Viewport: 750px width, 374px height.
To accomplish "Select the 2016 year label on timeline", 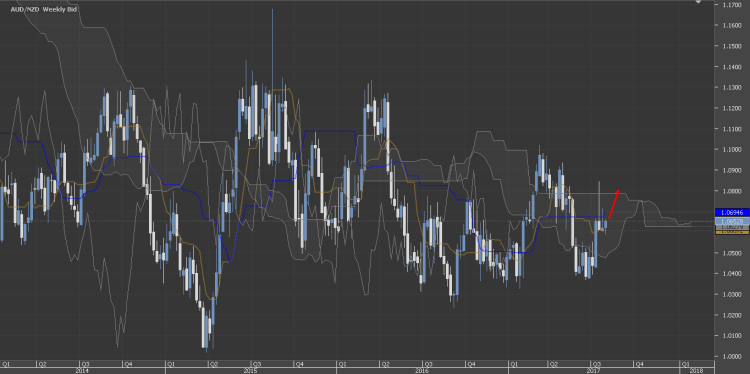I will click(421, 371).
